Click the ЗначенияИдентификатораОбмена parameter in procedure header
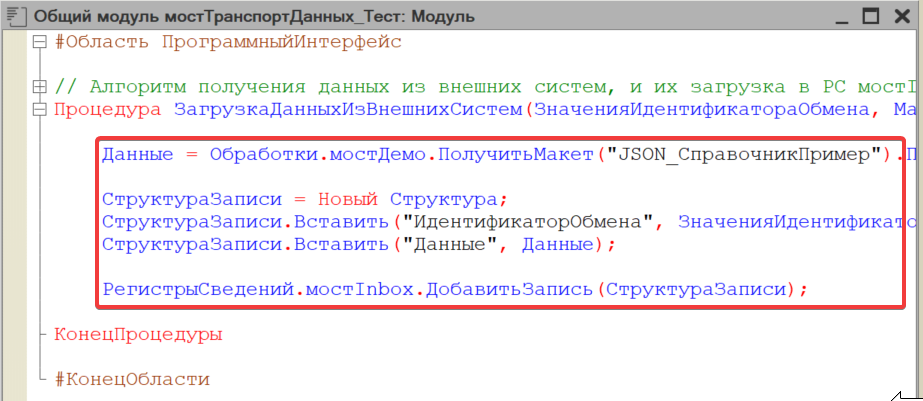 702,110
